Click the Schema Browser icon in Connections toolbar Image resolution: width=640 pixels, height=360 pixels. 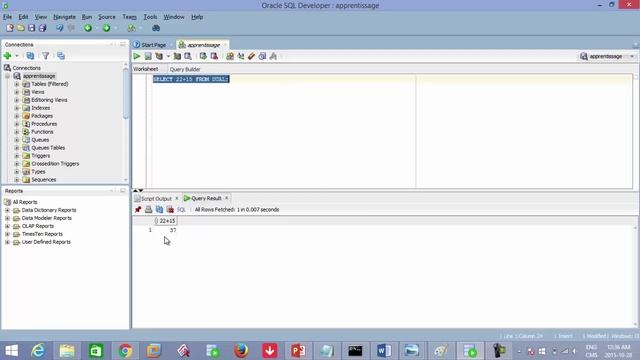[x=61, y=56]
